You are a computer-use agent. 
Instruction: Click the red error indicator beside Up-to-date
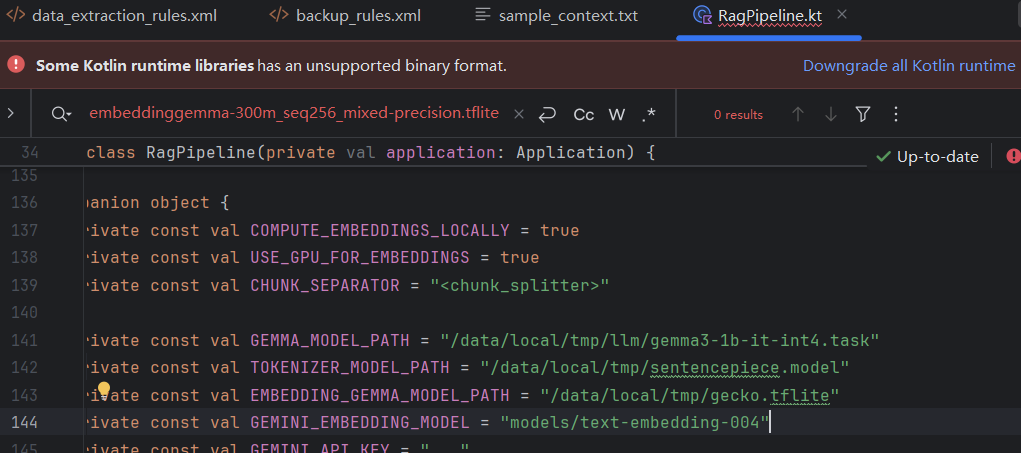(1013, 156)
